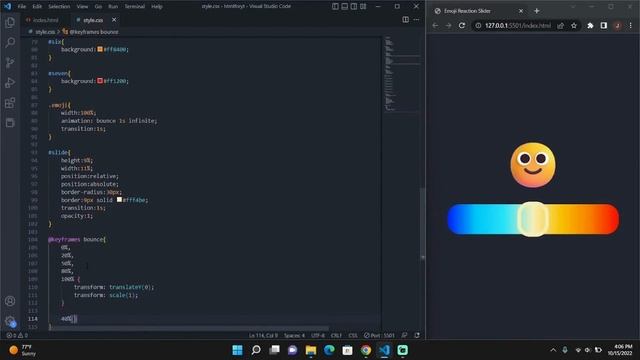Share this page from address bar
Screen dimensions: 640x360
(560, 25)
